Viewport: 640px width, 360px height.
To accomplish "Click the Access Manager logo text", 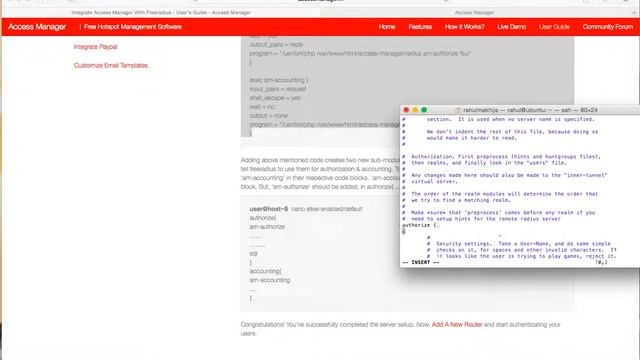I will coord(37,27).
